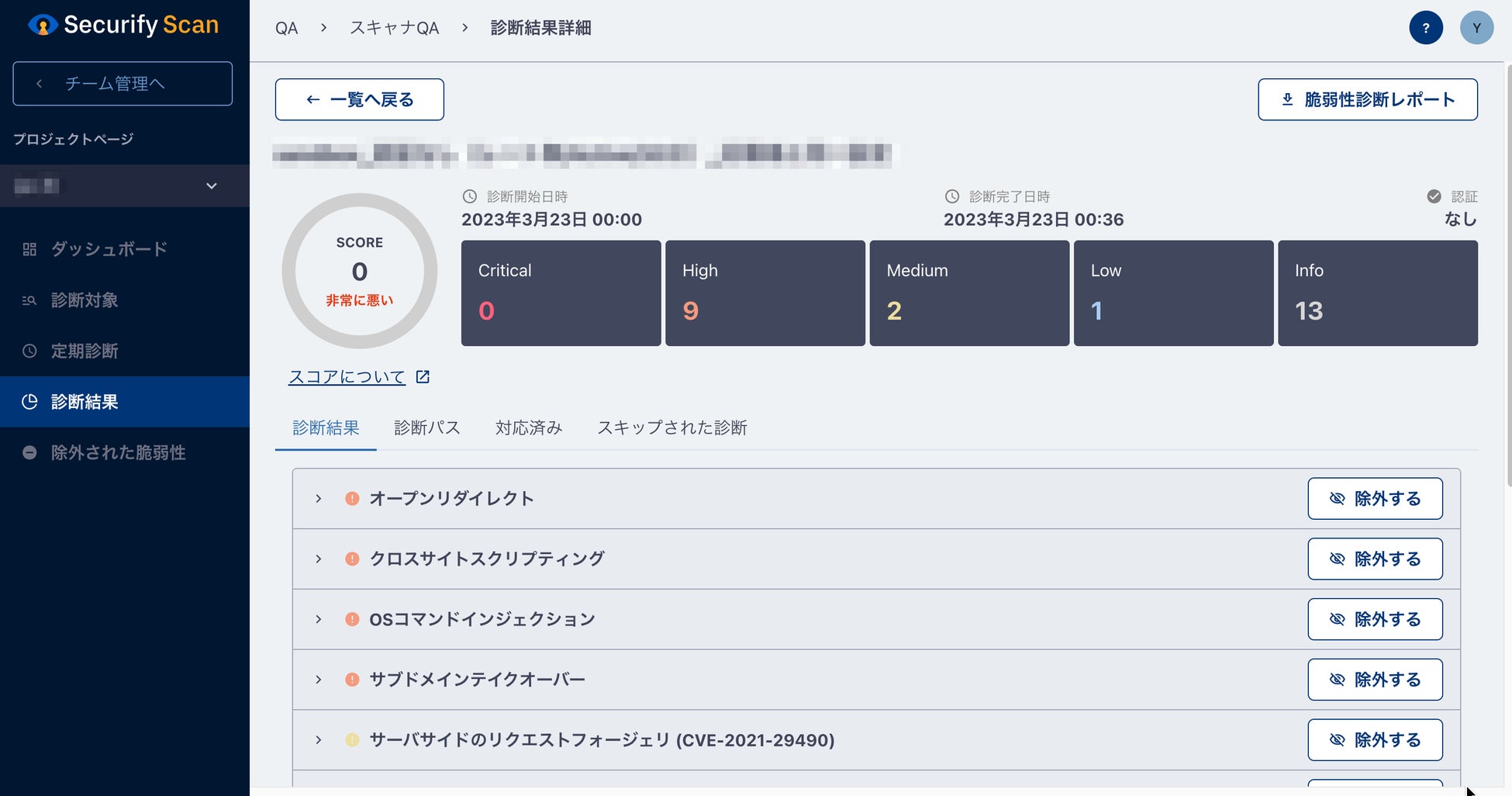
Task: Open 除外された脆弱性 in the sidebar
Action: click(118, 452)
